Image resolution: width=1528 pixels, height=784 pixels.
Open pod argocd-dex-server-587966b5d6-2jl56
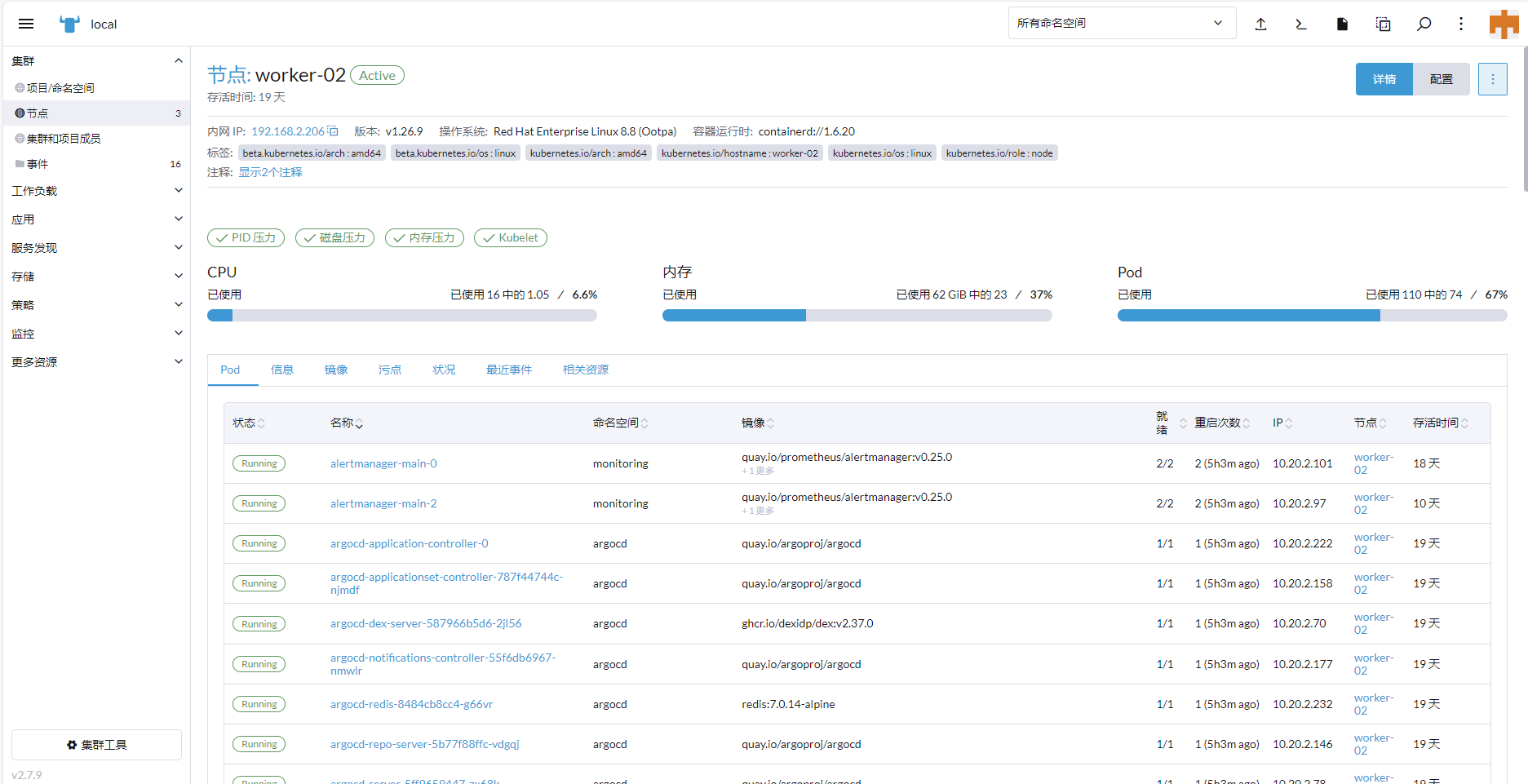(x=426, y=623)
